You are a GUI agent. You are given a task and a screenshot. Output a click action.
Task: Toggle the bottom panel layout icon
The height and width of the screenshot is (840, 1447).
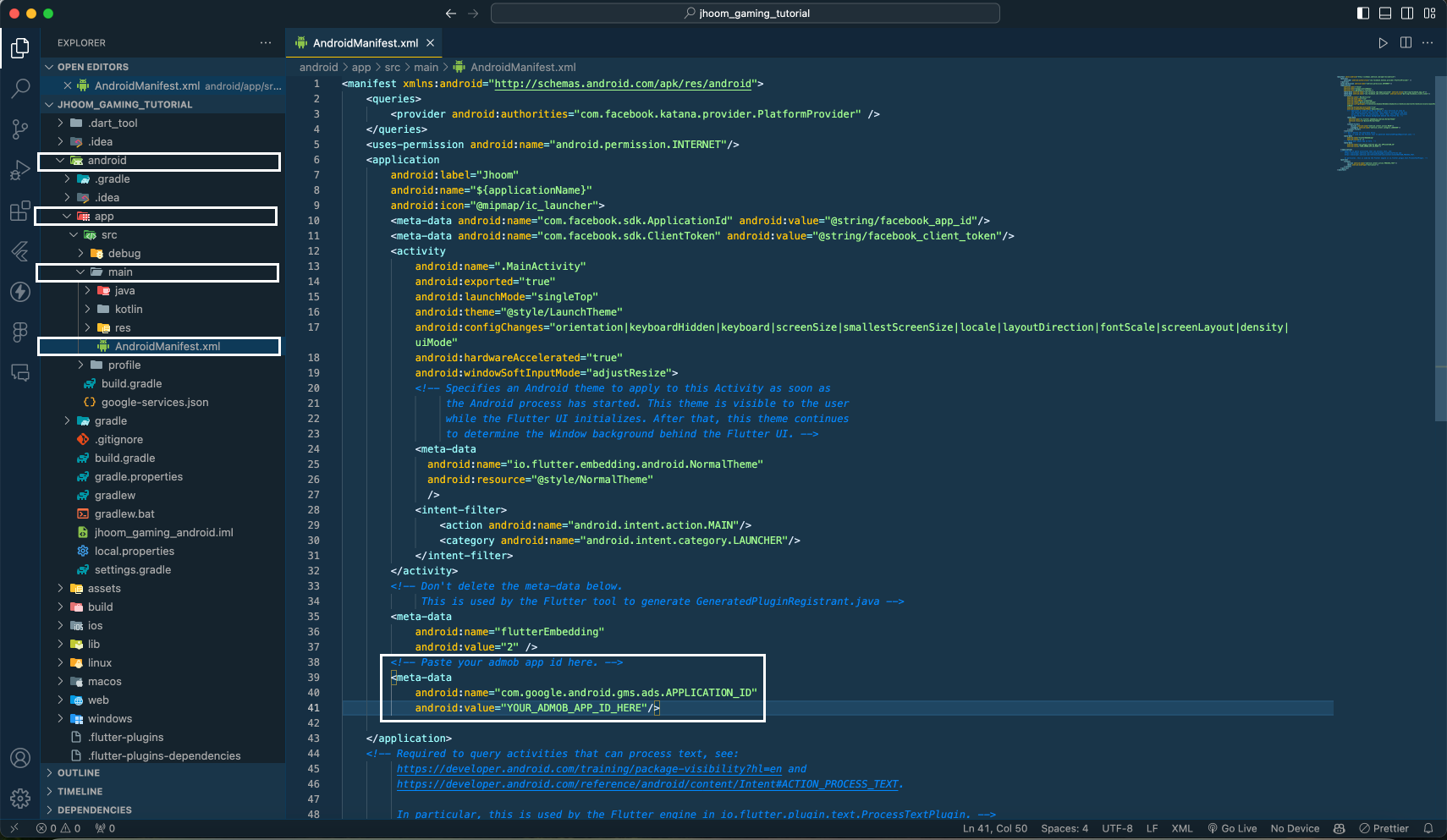pyautogui.click(x=1385, y=14)
